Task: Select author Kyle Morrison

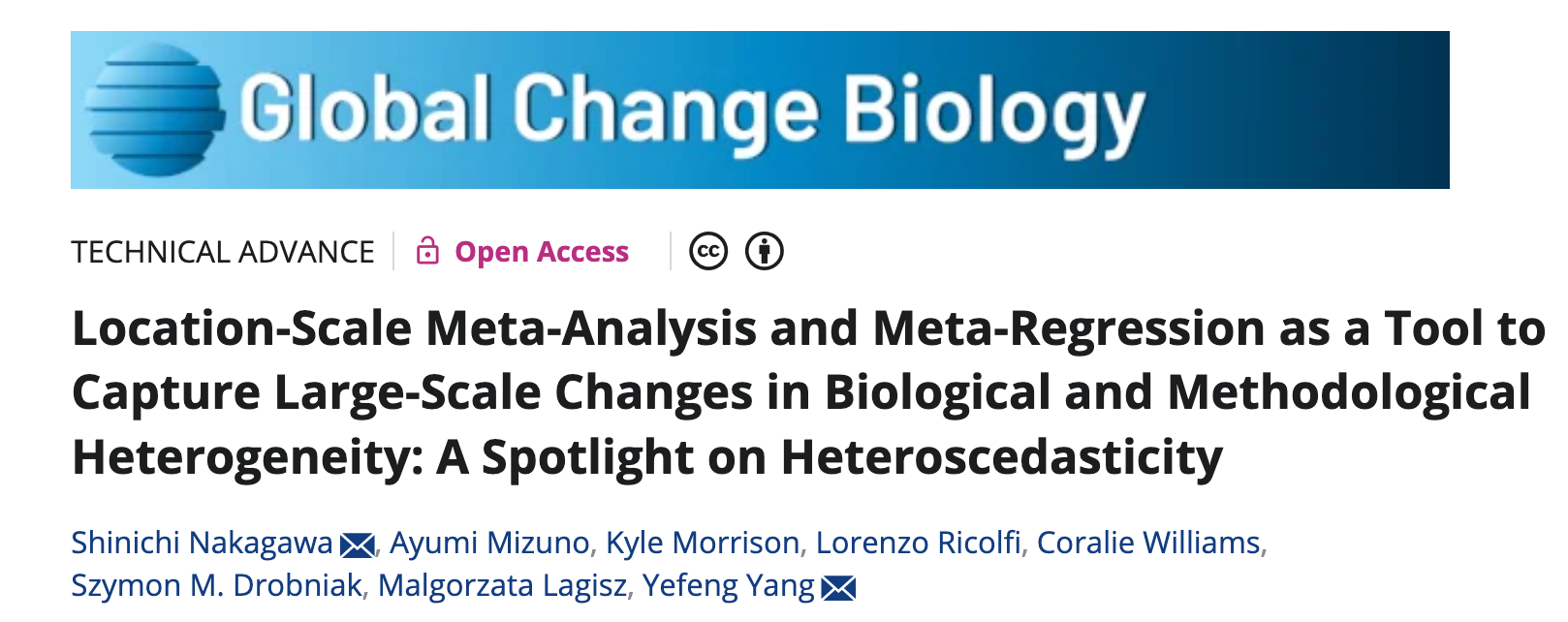Action: [x=703, y=543]
